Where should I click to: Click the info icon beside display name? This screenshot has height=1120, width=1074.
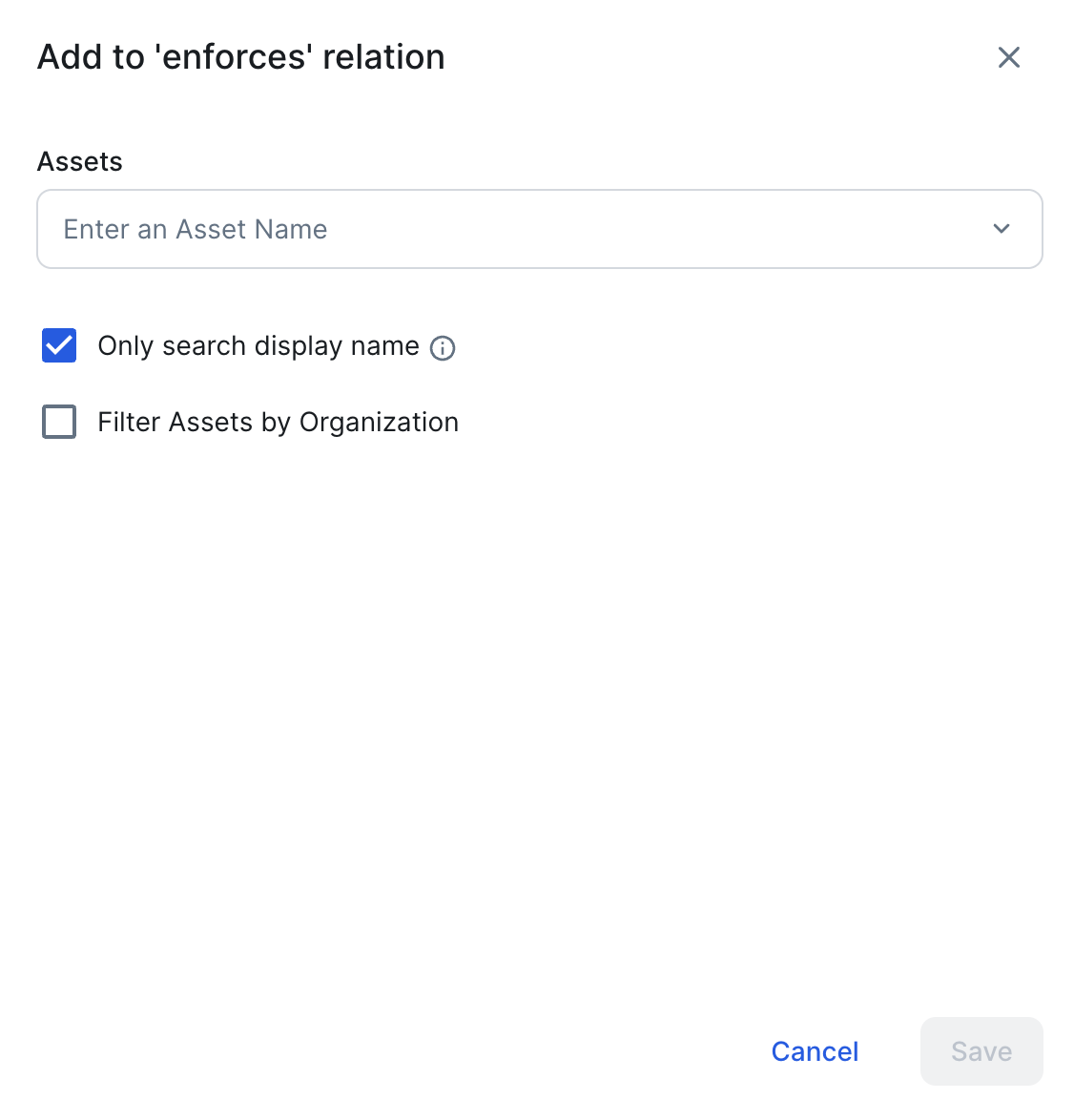[x=442, y=348]
